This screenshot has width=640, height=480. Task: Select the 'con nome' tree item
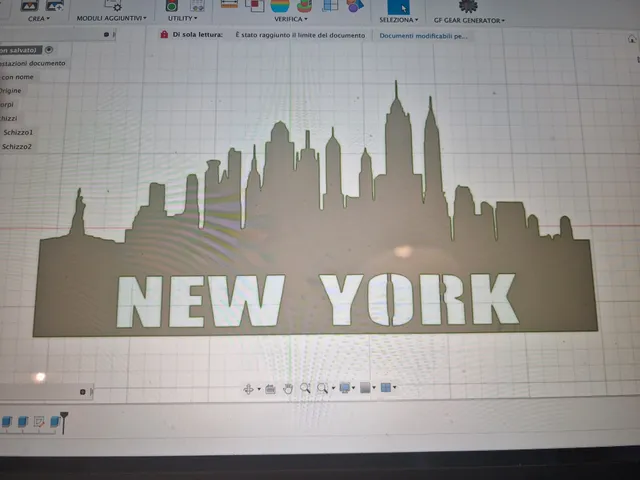coord(18,77)
